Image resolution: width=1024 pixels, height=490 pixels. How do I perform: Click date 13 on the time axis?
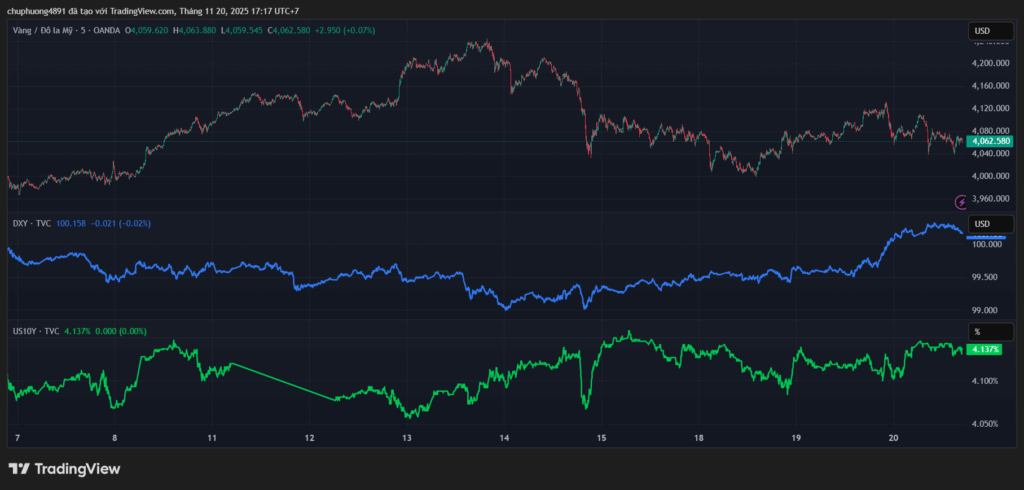click(x=406, y=438)
